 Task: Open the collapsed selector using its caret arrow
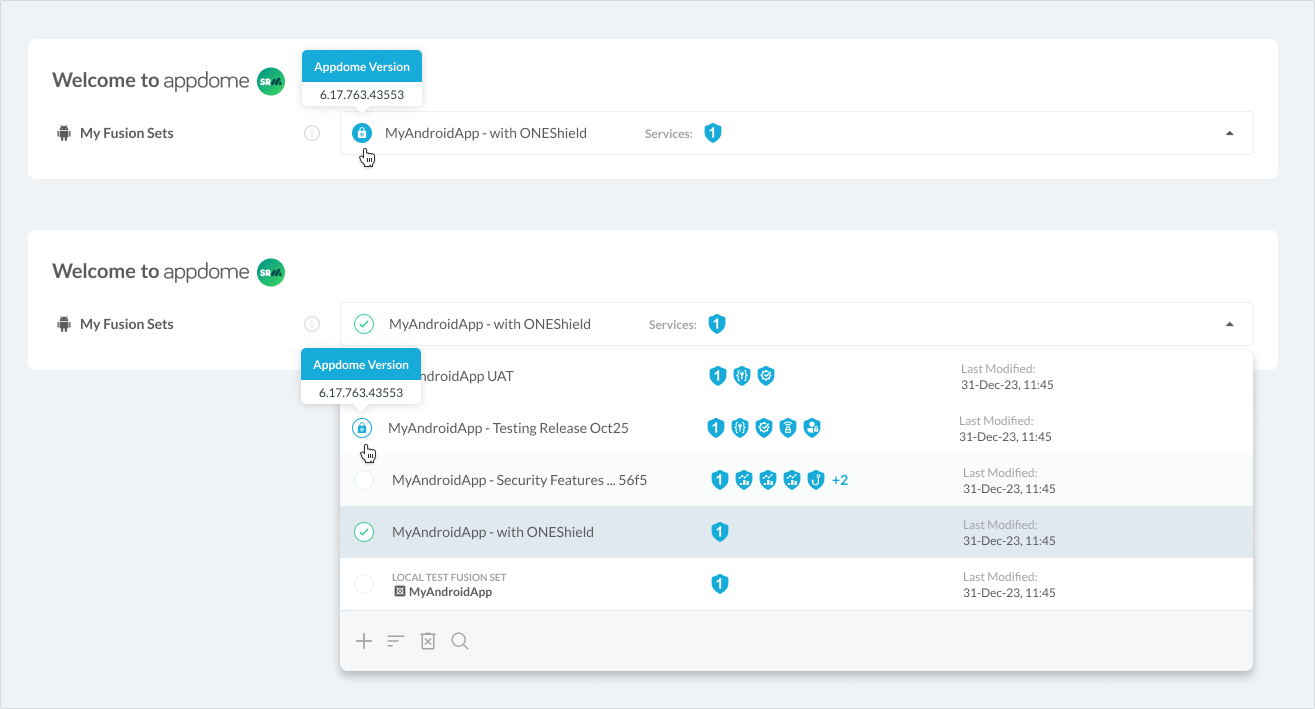[1230, 133]
